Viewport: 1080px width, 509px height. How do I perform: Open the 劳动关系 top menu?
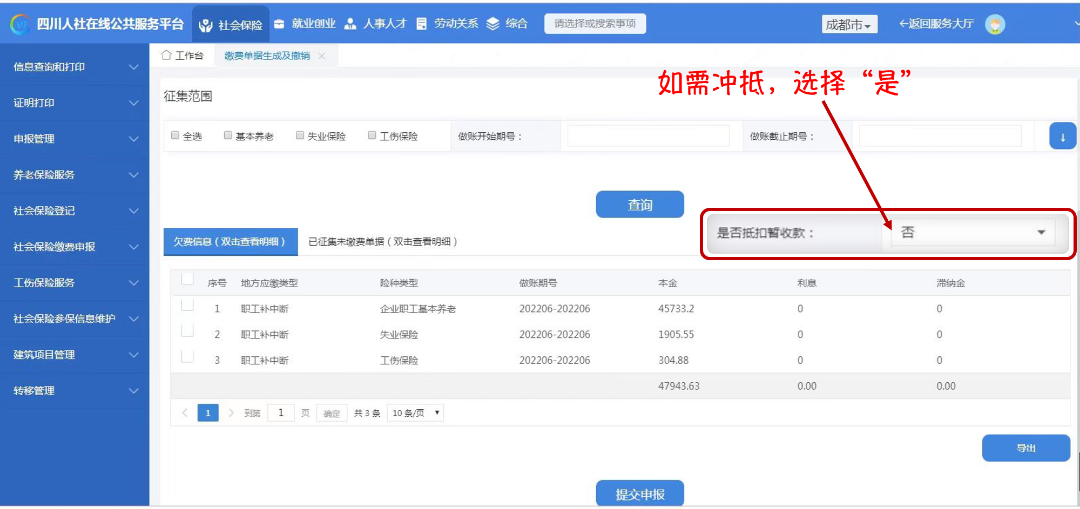tap(448, 23)
